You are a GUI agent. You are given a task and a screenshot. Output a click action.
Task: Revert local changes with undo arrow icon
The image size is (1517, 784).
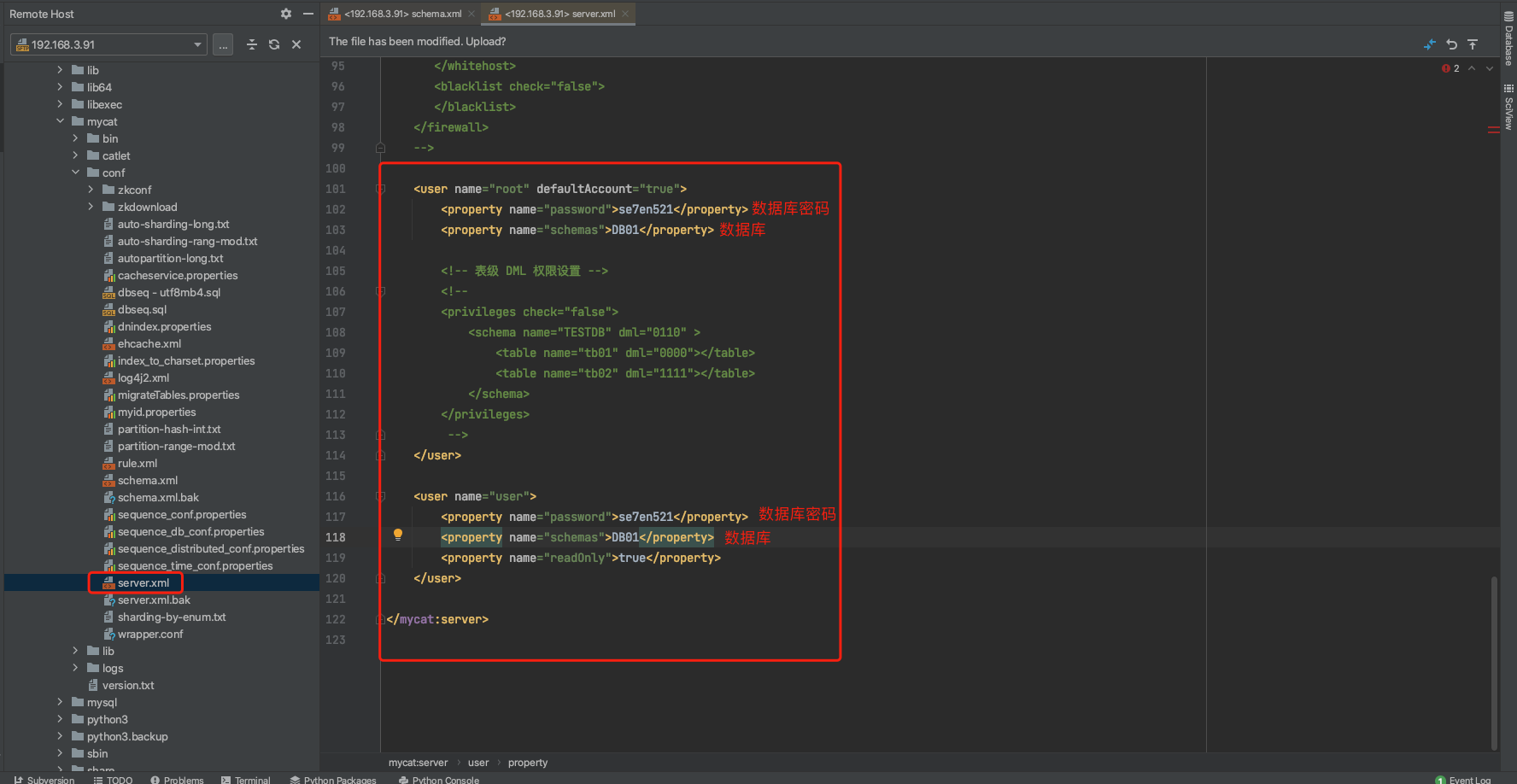(x=1451, y=44)
